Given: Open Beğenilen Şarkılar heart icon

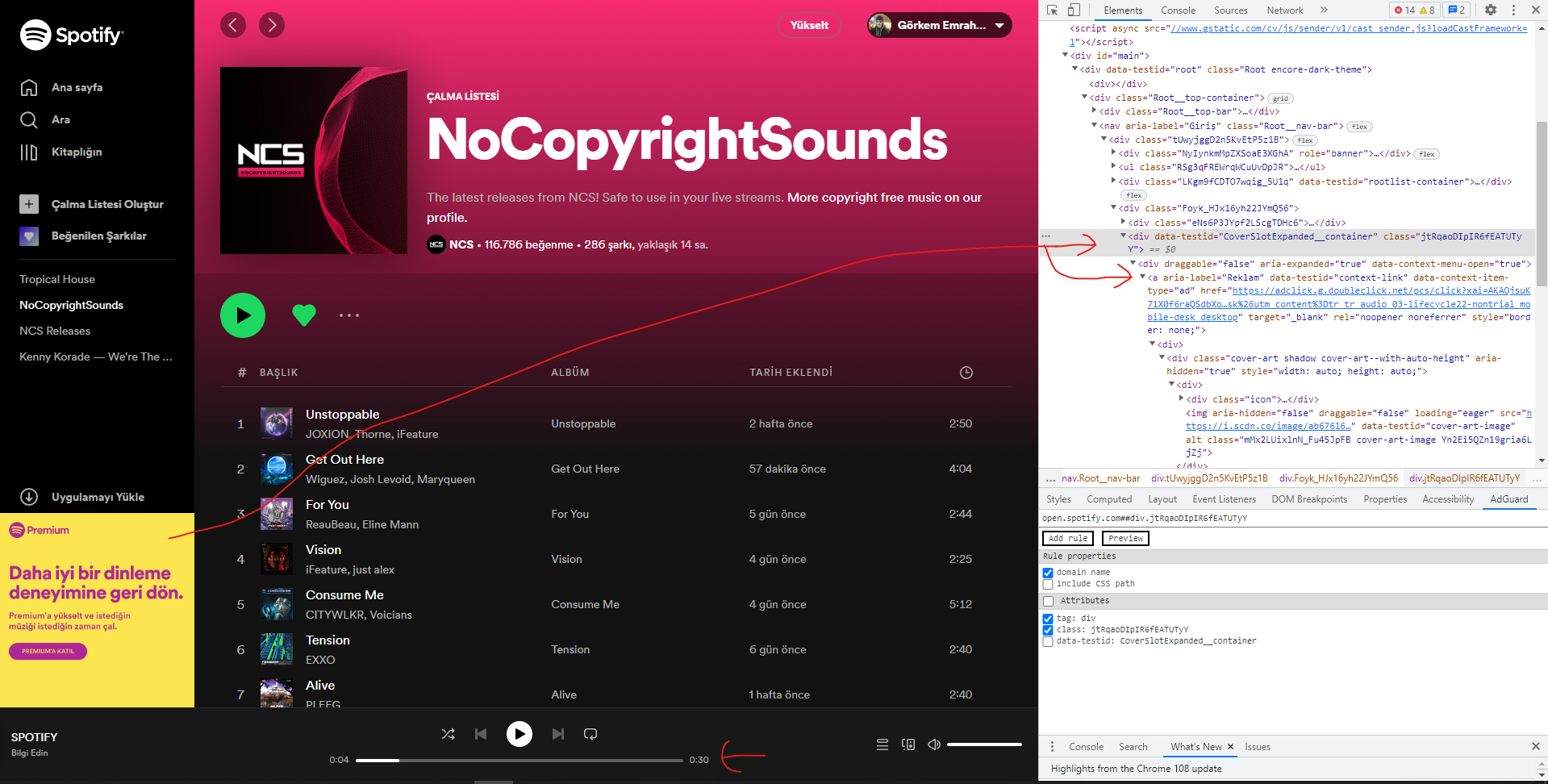Looking at the screenshot, I should 29,236.
